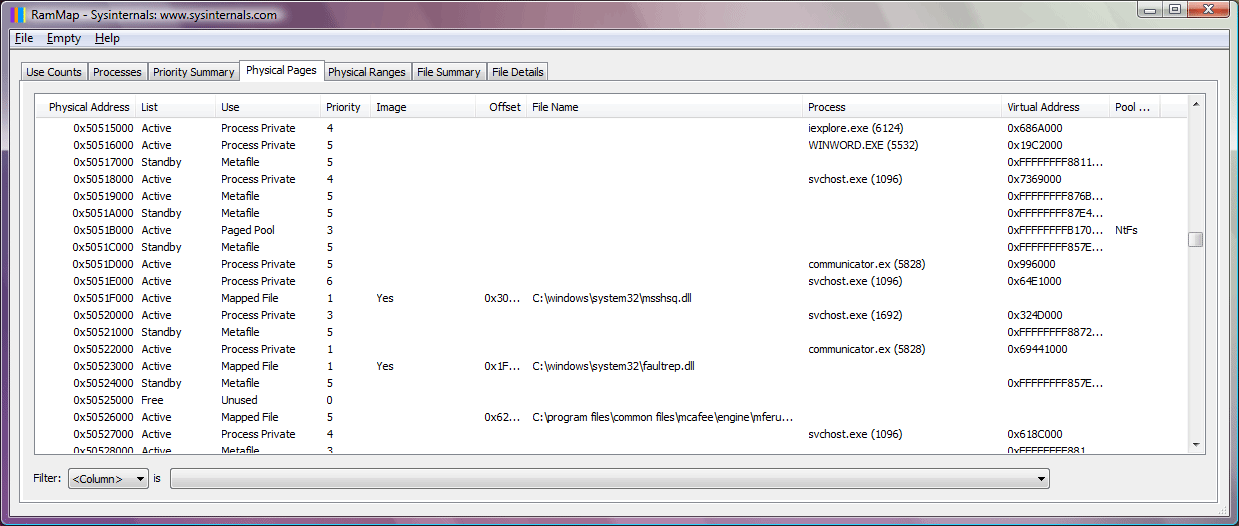Select the row with msshsq.dll file

[x=611, y=298]
